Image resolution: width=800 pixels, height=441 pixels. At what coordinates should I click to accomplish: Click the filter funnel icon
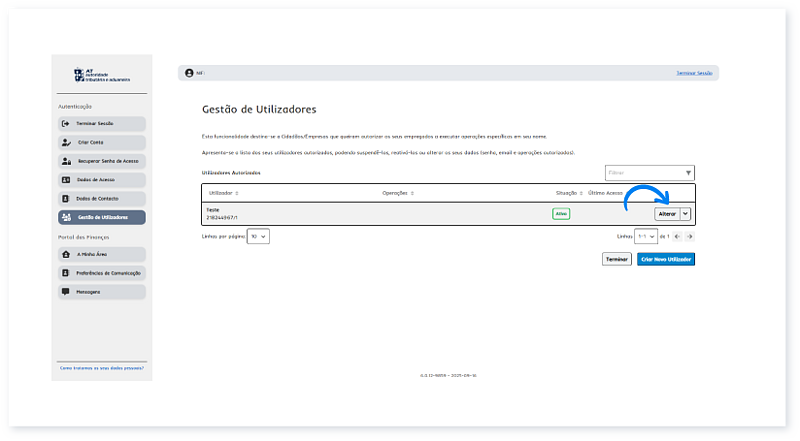(688, 173)
